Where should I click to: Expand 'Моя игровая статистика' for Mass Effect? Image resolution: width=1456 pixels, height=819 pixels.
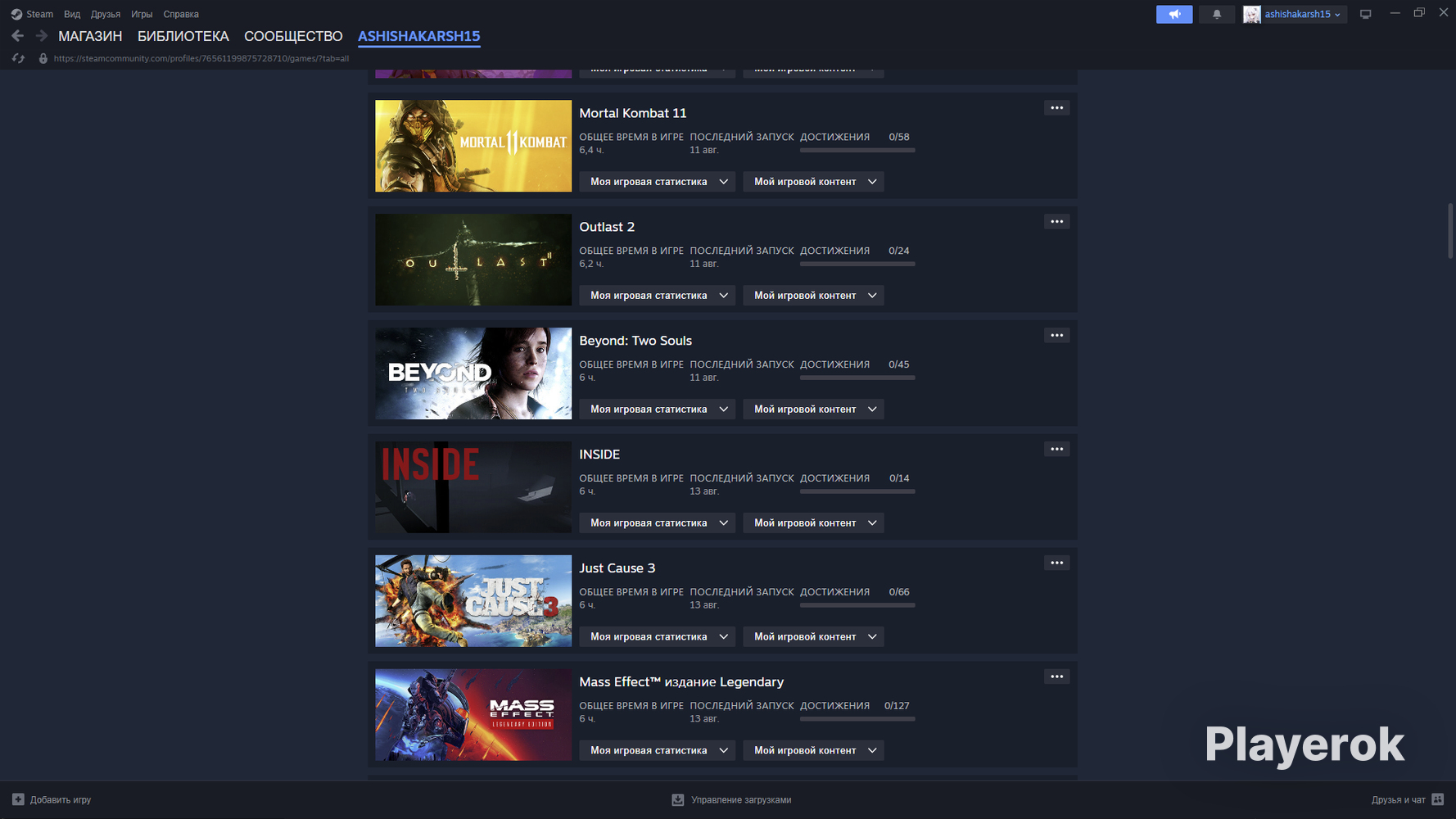[658, 751]
